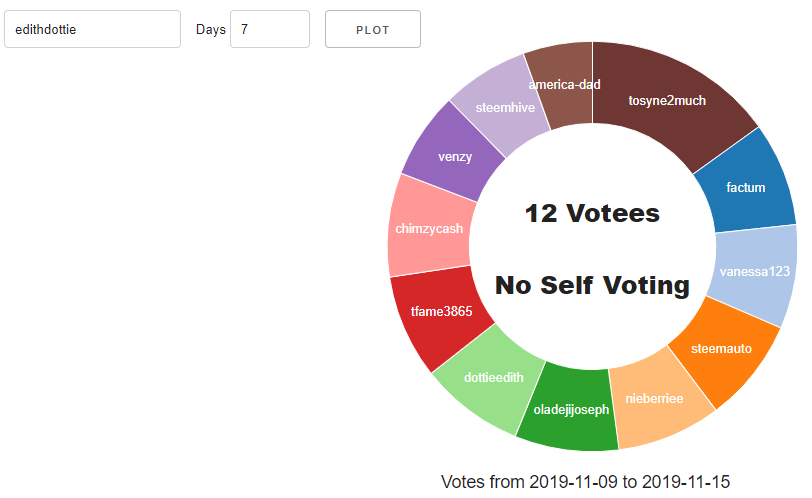Click the Days label text

210,30
